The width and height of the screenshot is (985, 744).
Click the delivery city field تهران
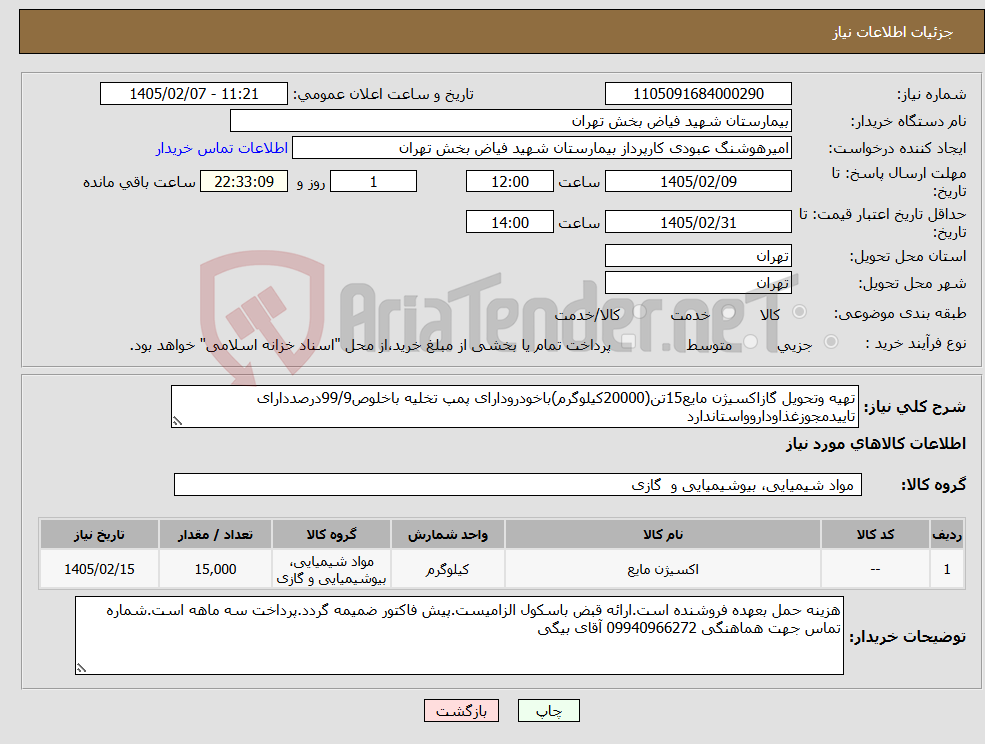698,283
